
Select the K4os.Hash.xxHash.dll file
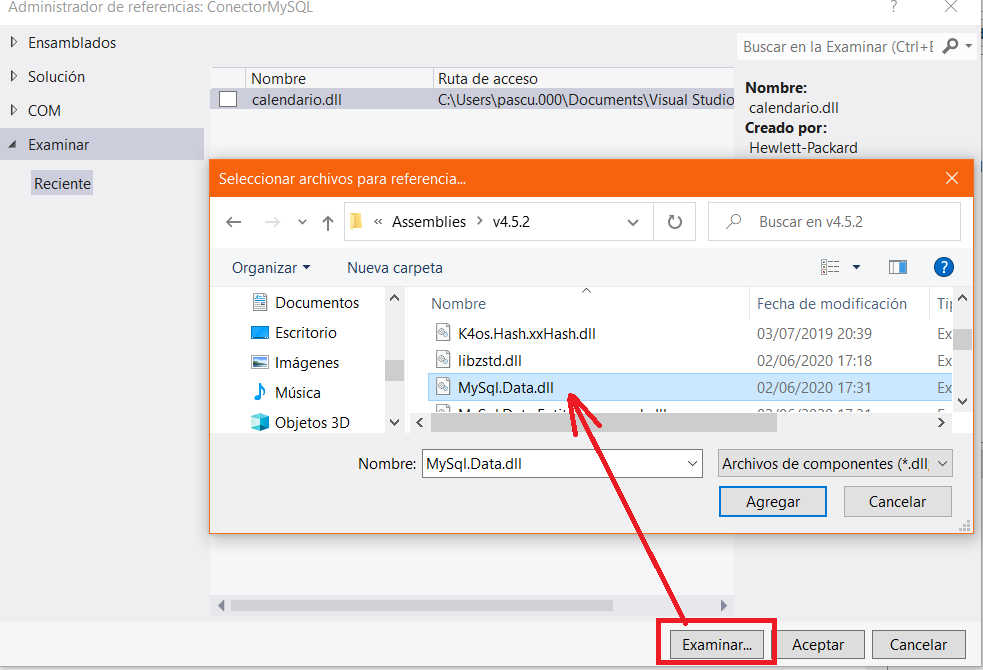pos(527,333)
